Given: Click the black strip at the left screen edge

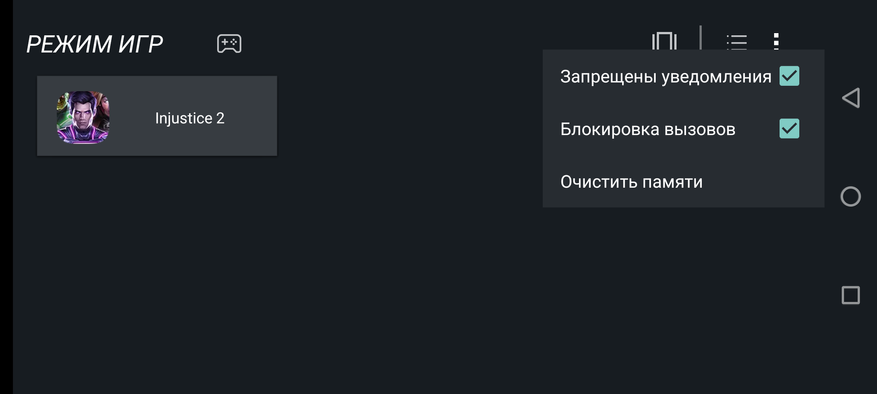Looking at the screenshot, I should point(6,197).
